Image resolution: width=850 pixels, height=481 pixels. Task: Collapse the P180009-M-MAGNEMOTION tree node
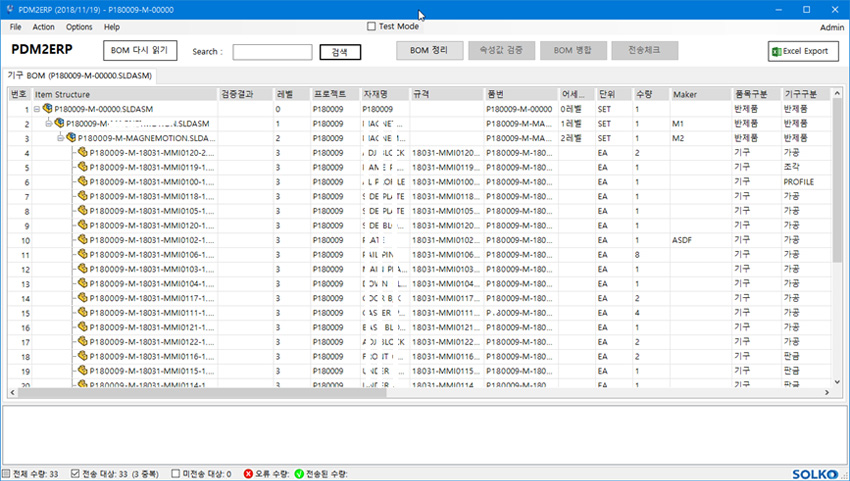(x=60, y=138)
